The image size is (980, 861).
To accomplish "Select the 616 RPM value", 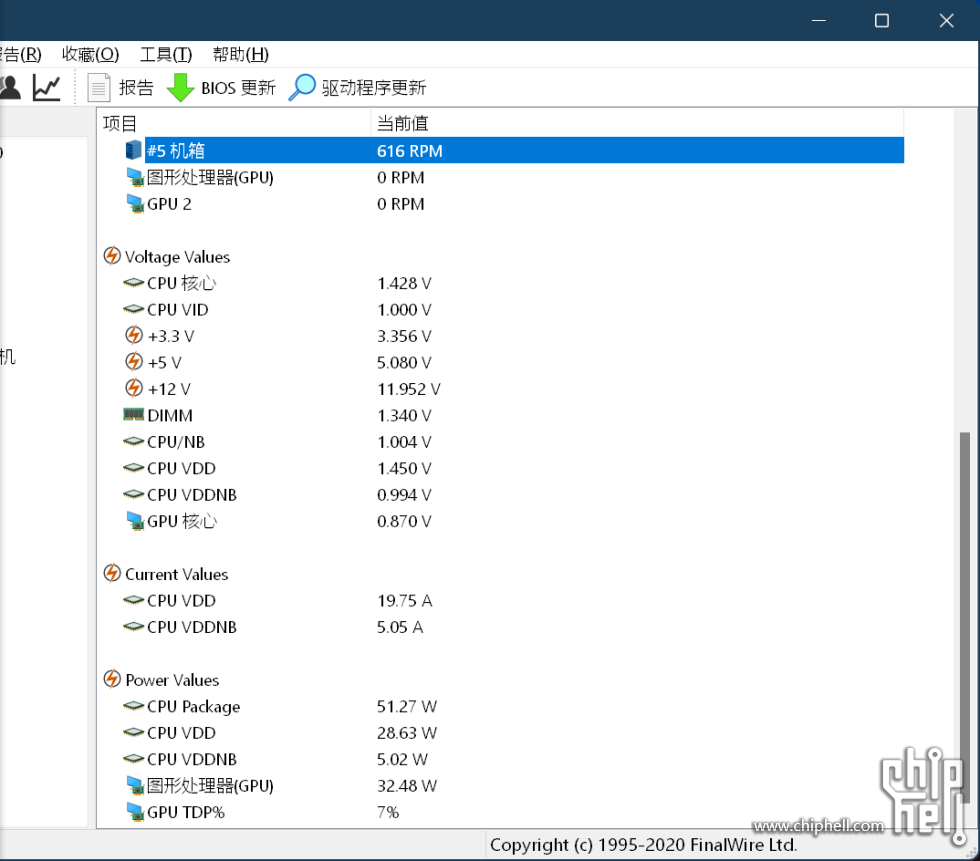I will 409,151.
